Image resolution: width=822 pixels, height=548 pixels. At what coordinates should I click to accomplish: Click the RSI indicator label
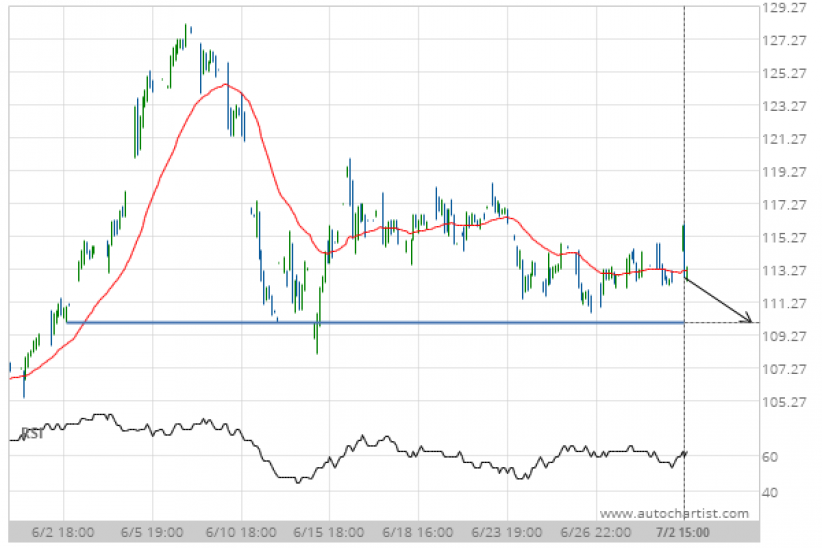tap(33, 434)
